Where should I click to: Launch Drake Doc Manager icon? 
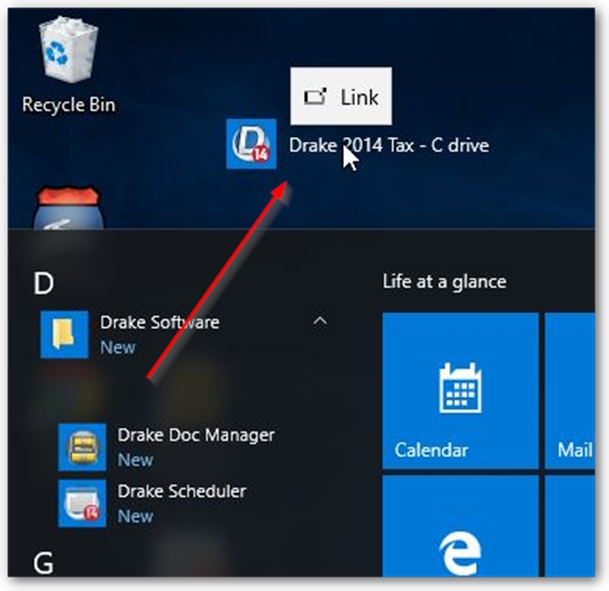(82, 447)
